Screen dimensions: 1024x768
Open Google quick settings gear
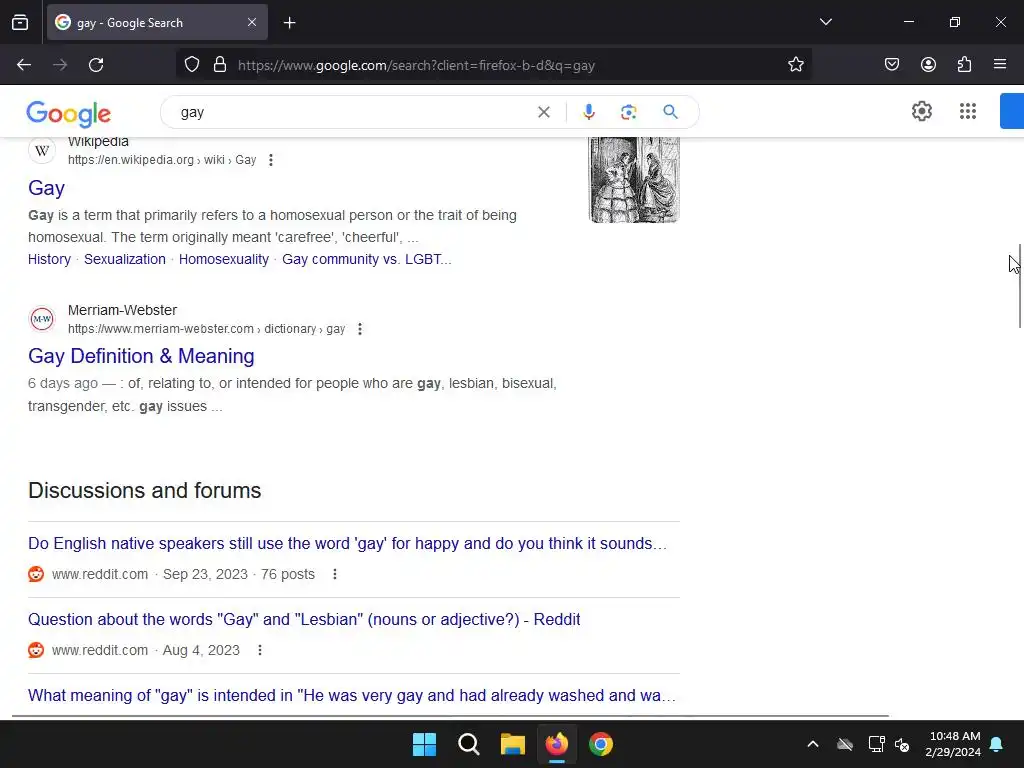click(x=921, y=112)
